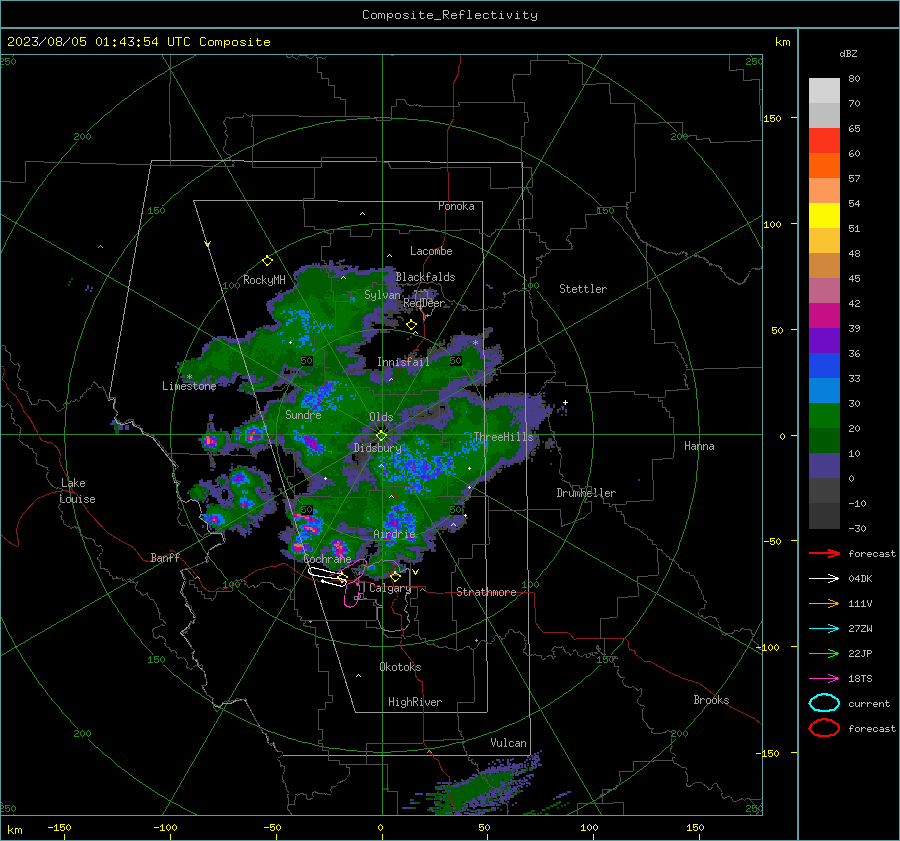Select the magenta 18TS arrow legend icon

click(824, 679)
